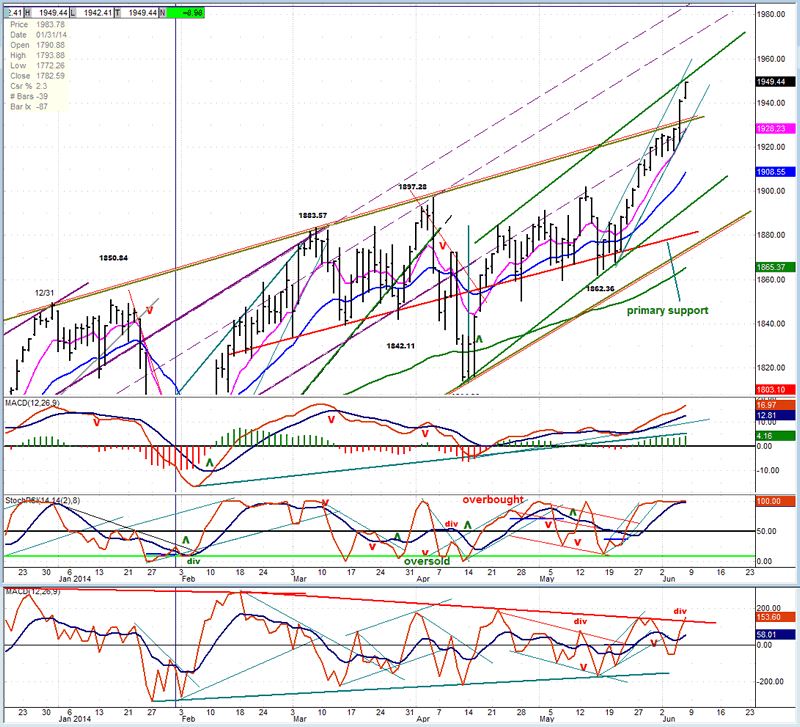Viewport: 800px width, 727px height.
Task: Click the -10.00 label on MACD scale
Action: click(767, 470)
